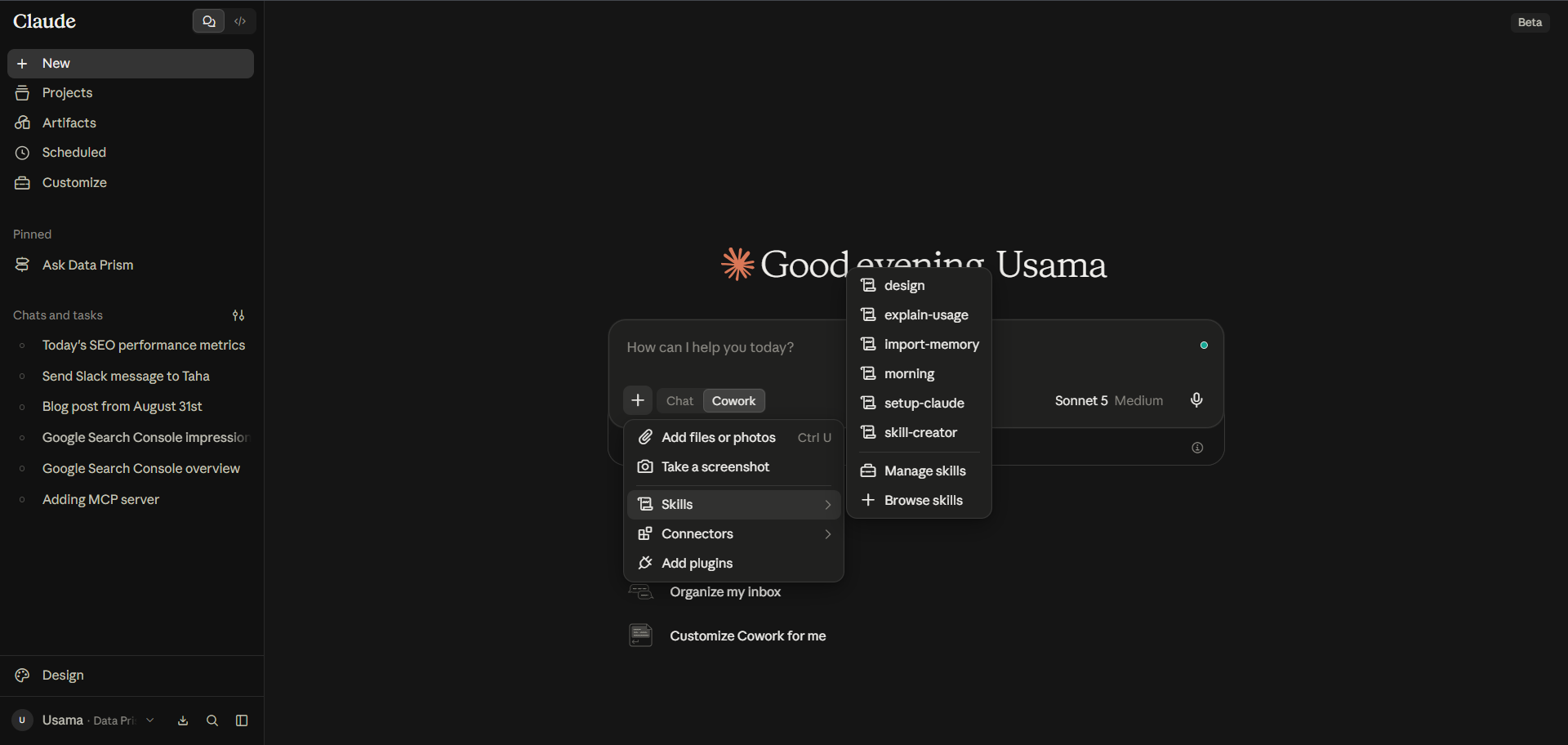Screen dimensions: 1568x745
Task: Open Design from the sidebar bottom
Action: (x=131, y=676)
